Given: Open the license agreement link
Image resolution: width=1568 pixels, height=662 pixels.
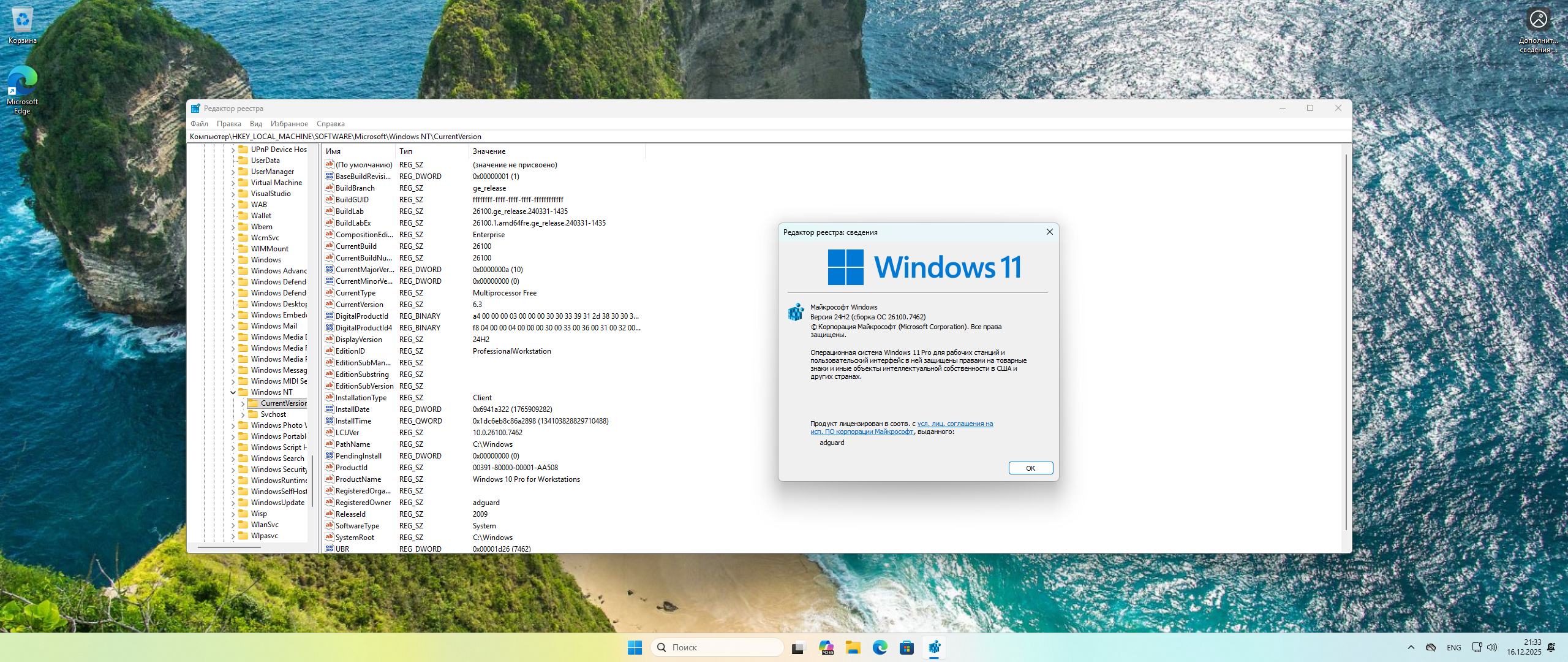Looking at the screenshot, I should pos(954,424).
